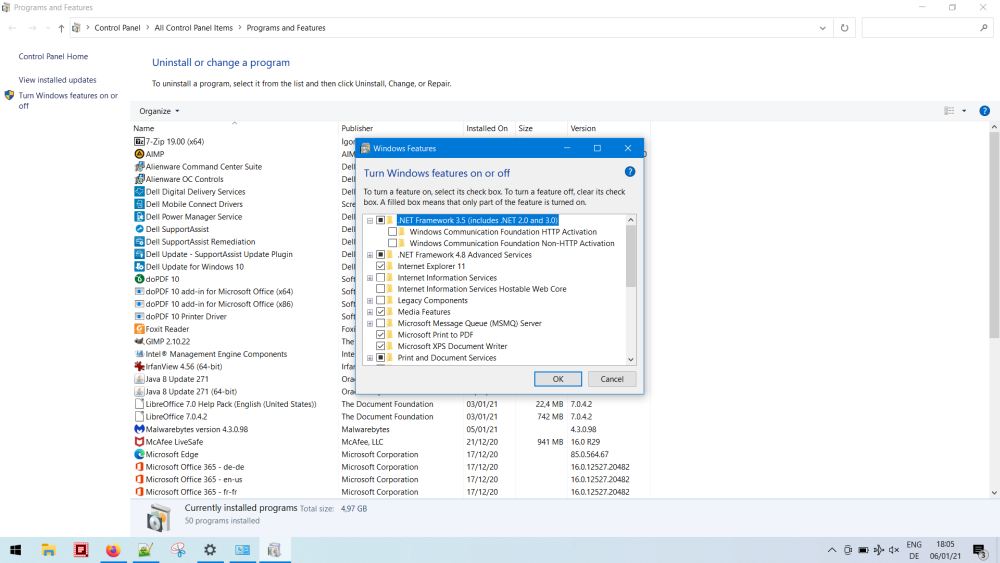Click the IrfanView 4.56 icon
The width and height of the screenshot is (1000, 563).
139,367
